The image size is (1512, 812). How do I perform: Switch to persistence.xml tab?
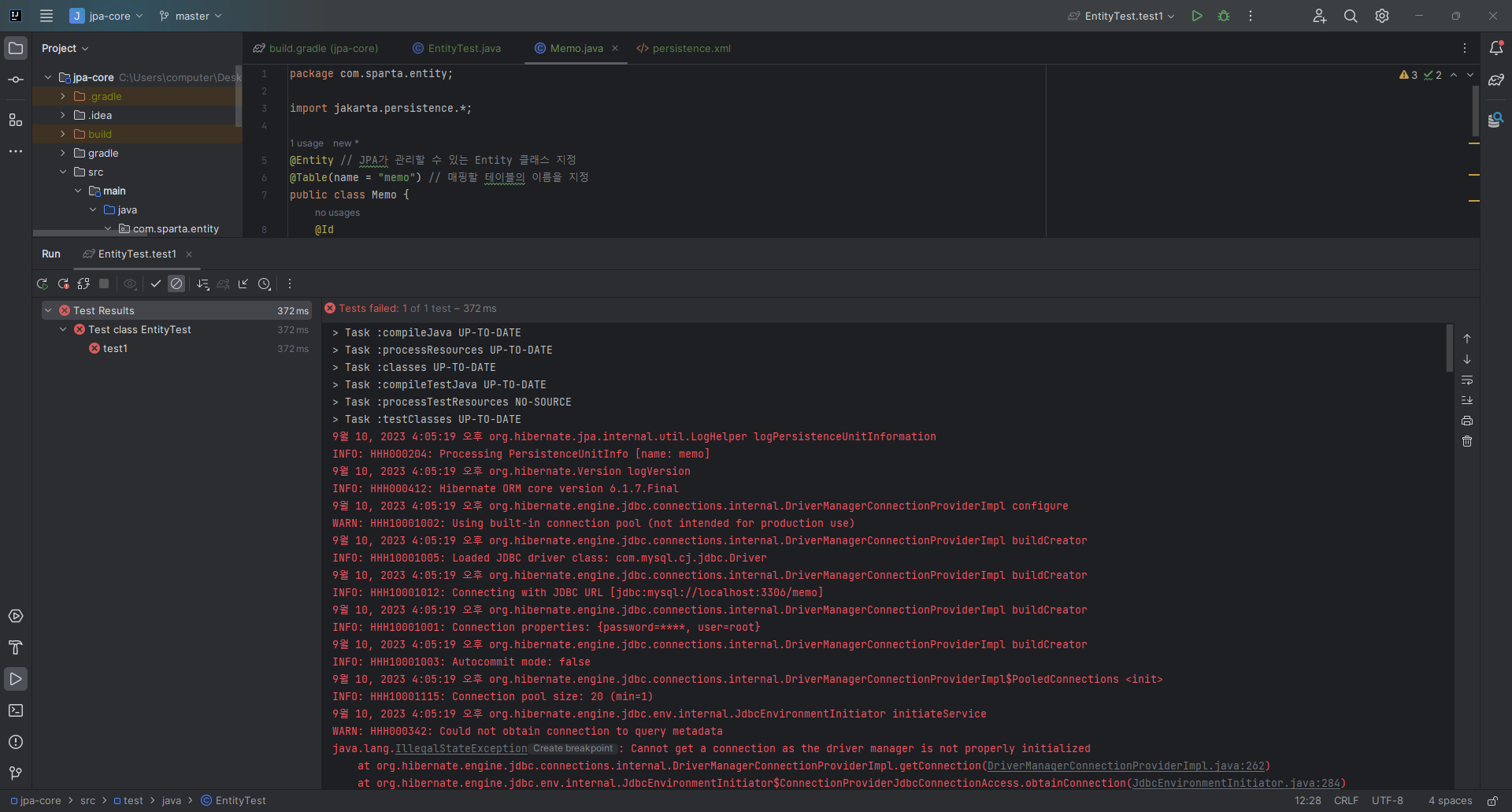click(x=684, y=48)
